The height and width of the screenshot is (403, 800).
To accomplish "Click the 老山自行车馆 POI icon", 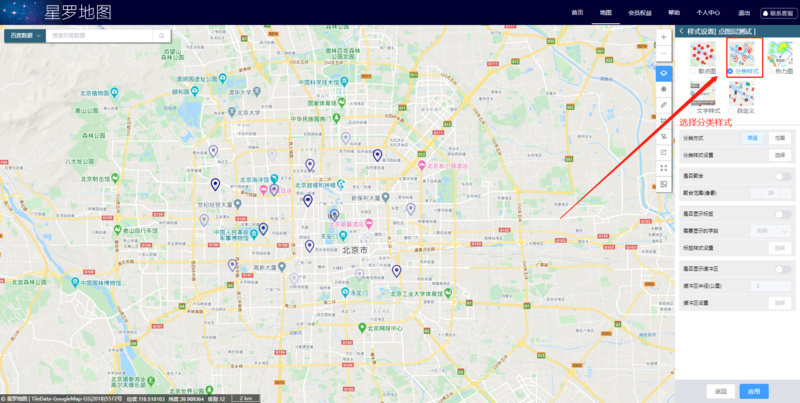I will point(117,230).
